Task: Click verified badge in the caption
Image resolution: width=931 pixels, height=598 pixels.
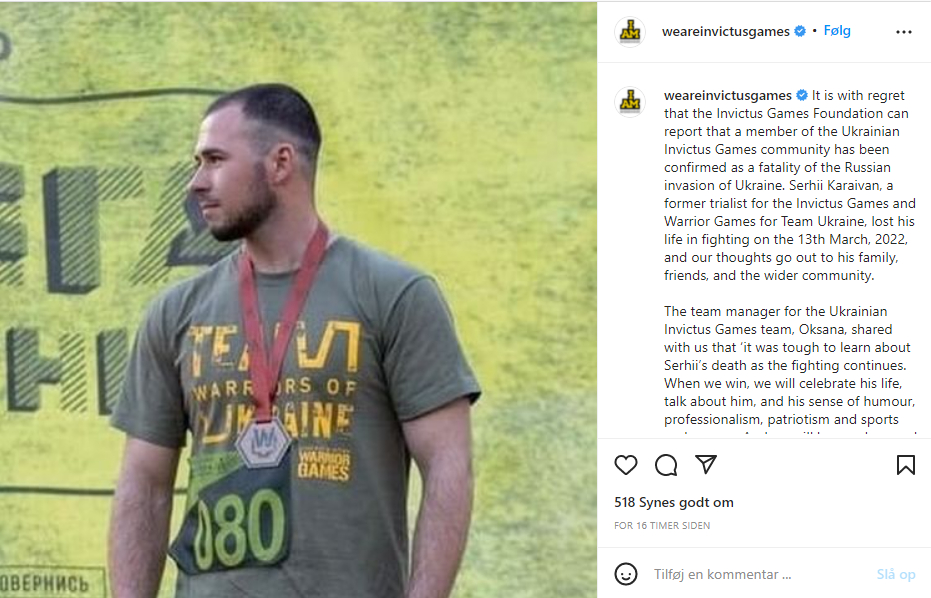Action: (802, 95)
